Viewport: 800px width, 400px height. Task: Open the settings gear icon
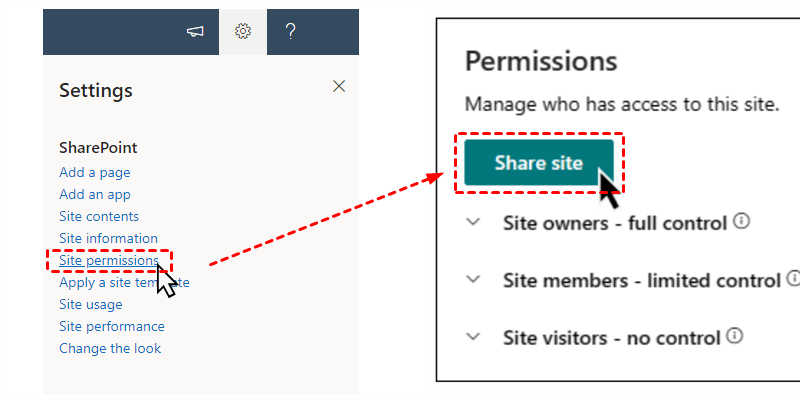coord(242,32)
